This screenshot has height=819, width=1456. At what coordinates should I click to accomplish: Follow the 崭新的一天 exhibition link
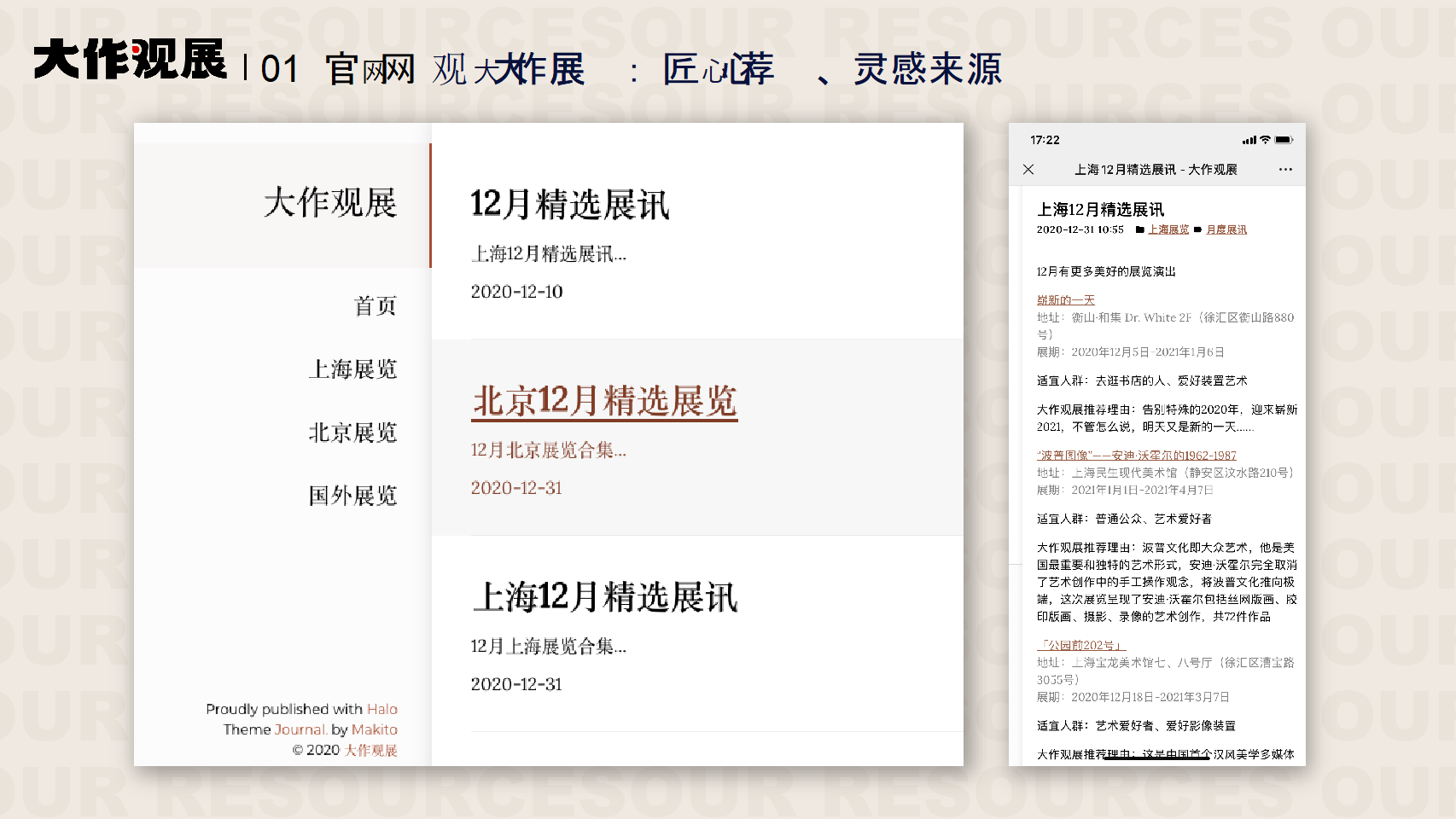coord(1065,300)
